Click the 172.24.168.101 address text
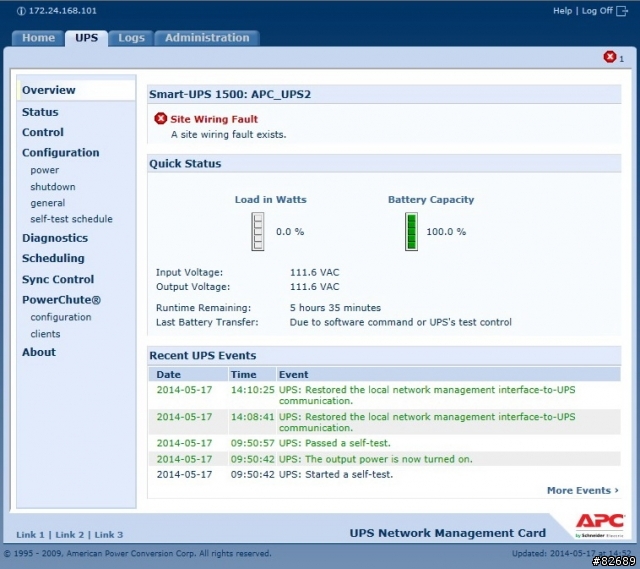The height and width of the screenshot is (569, 640). 63,11
